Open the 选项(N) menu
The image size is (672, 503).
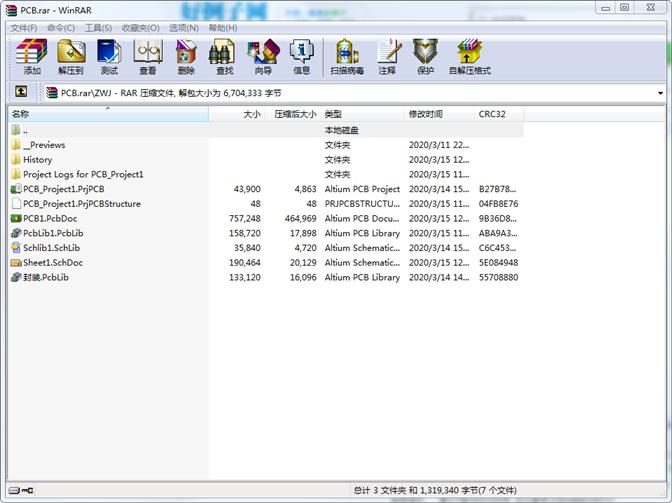[x=184, y=28]
